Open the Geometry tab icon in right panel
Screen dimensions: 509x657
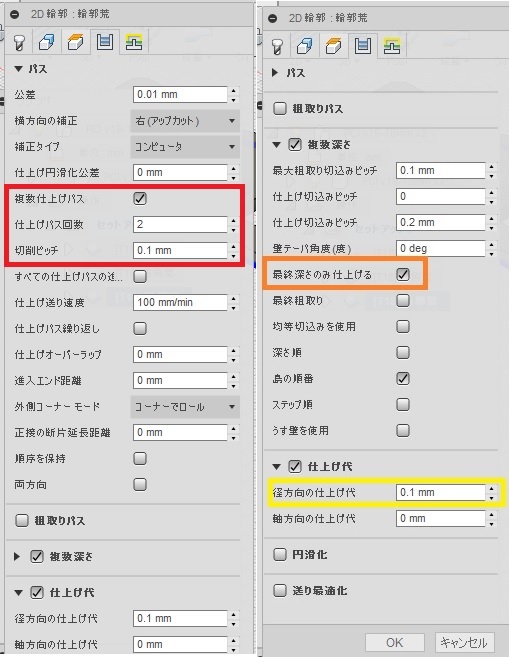pos(305,46)
